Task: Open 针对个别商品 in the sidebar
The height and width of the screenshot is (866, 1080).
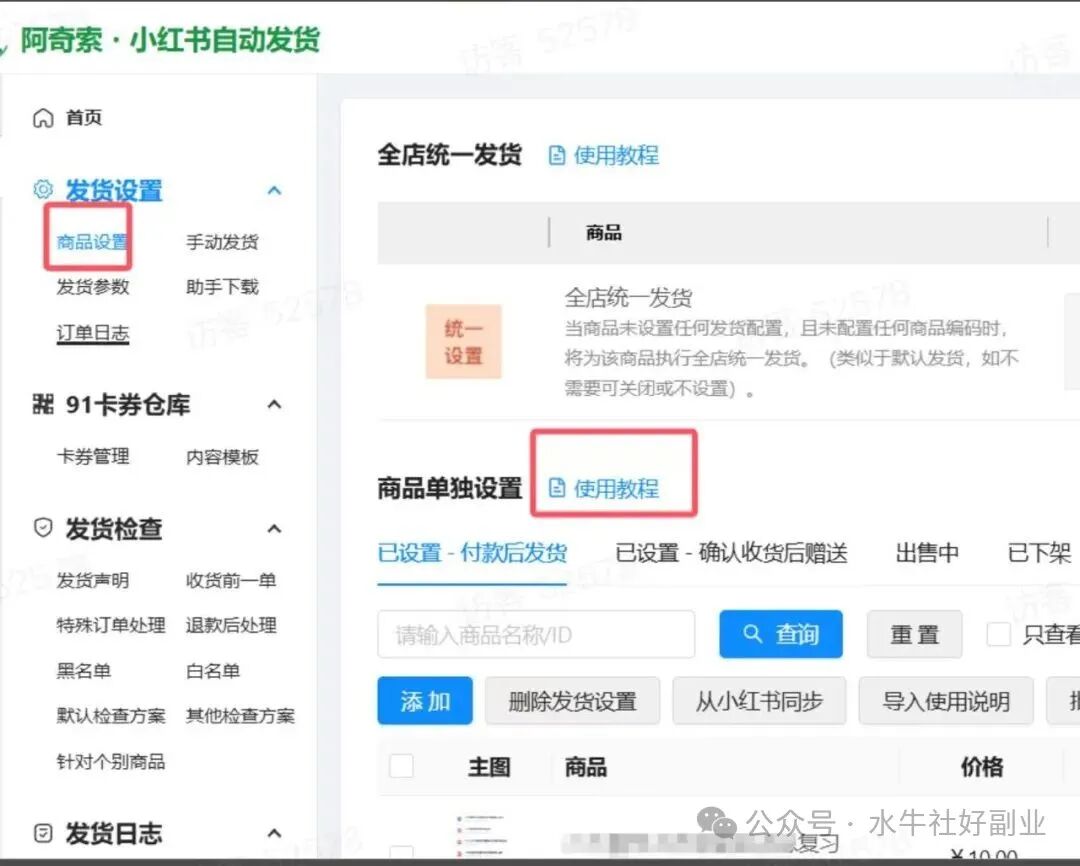Action: (x=111, y=761)
